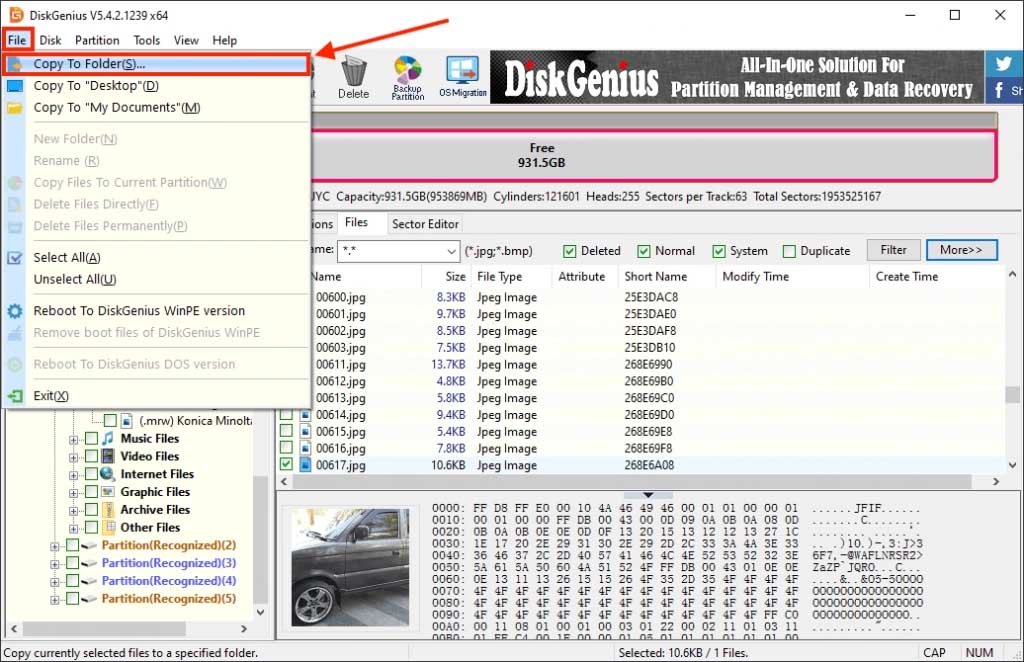This screenshot has width=1024, height=662.
Task: Click the Facebook share icon
Action: 999,90
